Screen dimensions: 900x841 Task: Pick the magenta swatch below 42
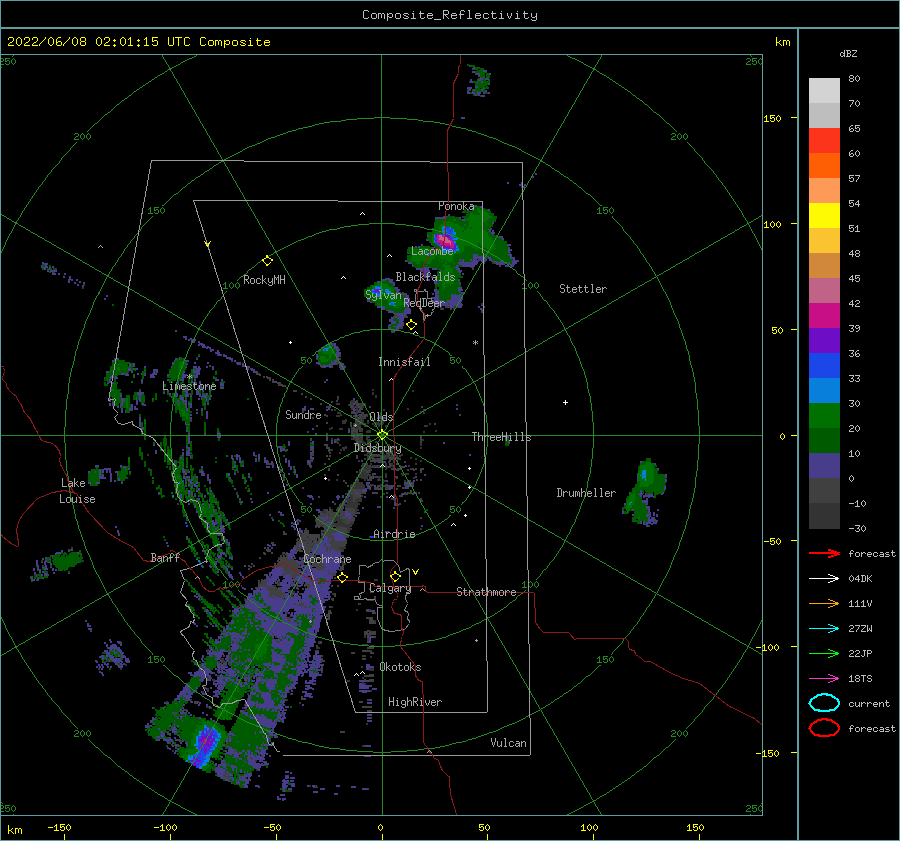[x=824, y=315]
